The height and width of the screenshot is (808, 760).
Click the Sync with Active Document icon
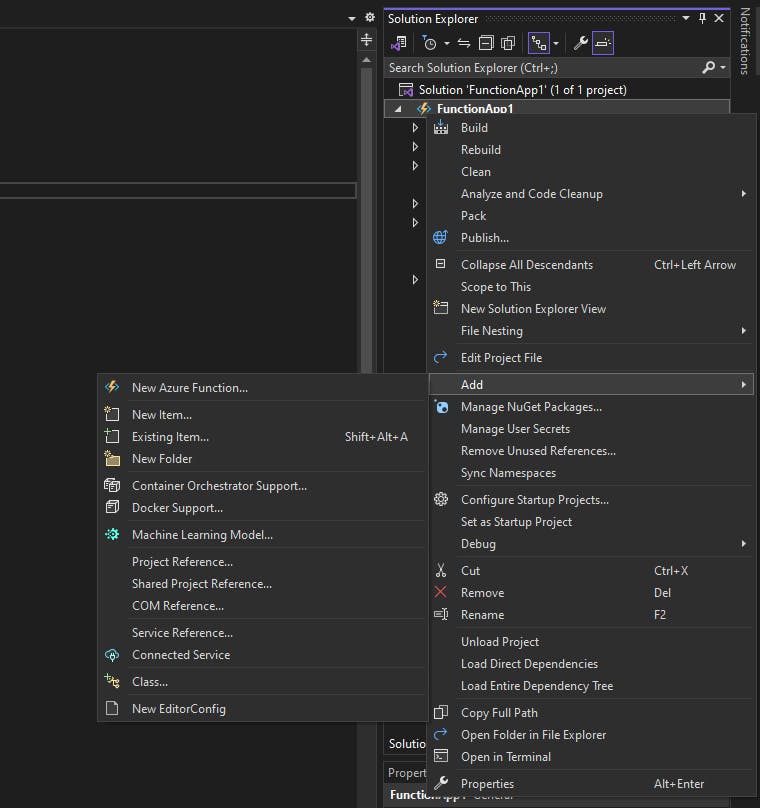click(464, 43)
